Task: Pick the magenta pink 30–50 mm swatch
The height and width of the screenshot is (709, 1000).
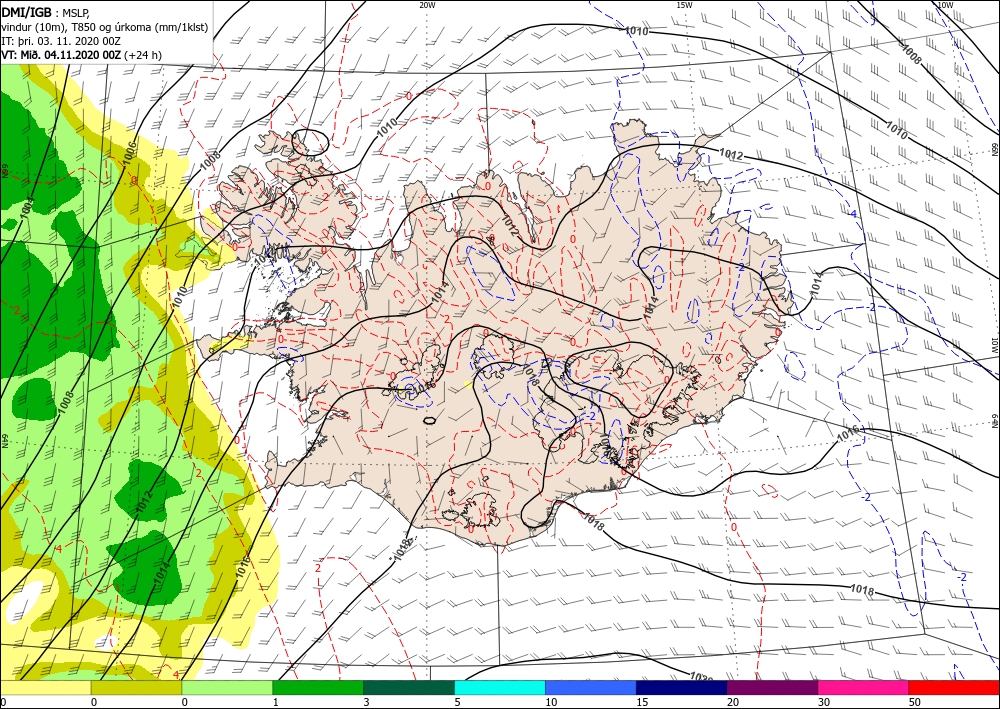Action: click(x=863, y=687)
